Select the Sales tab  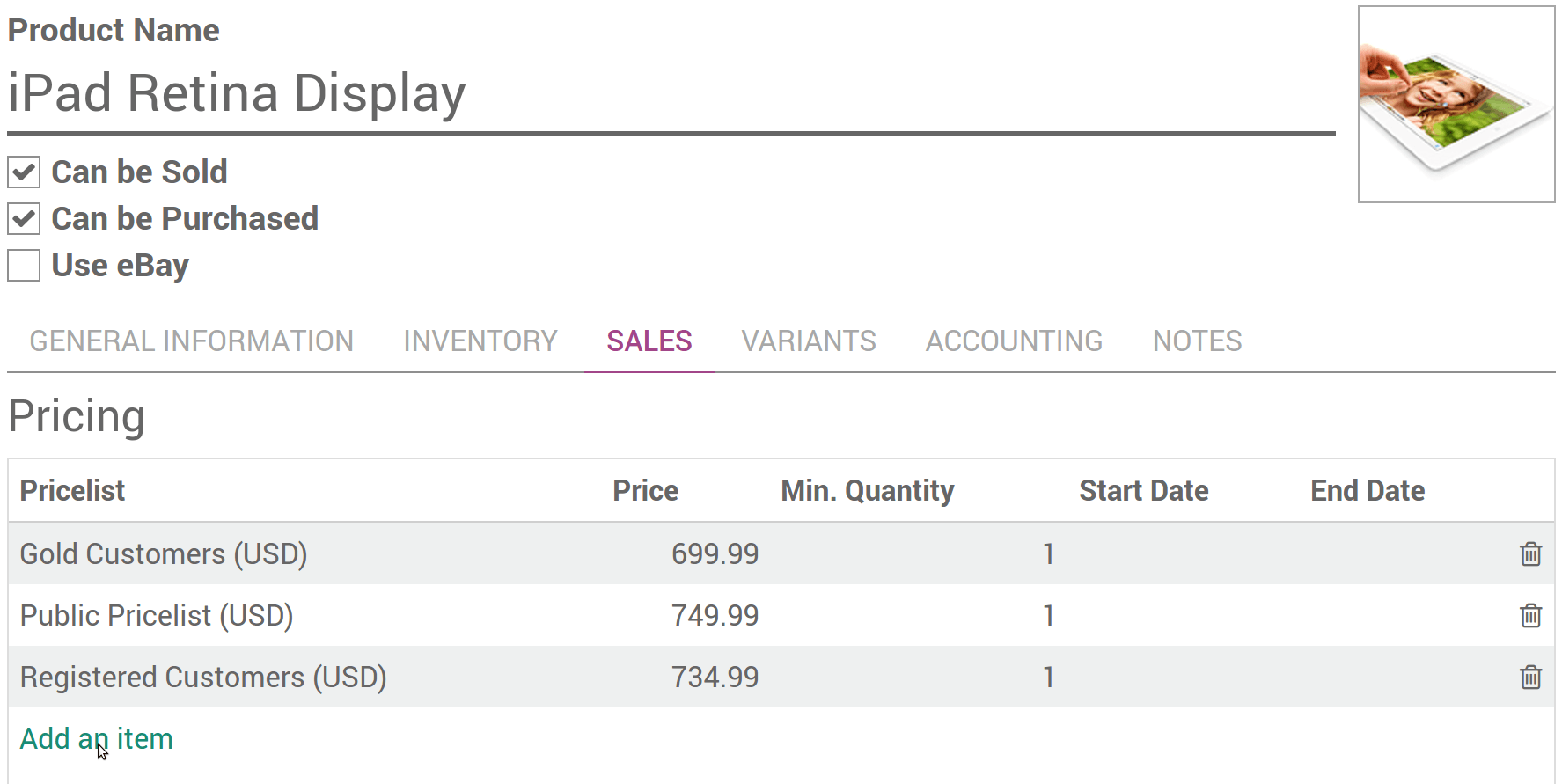(x=649, y=341)
